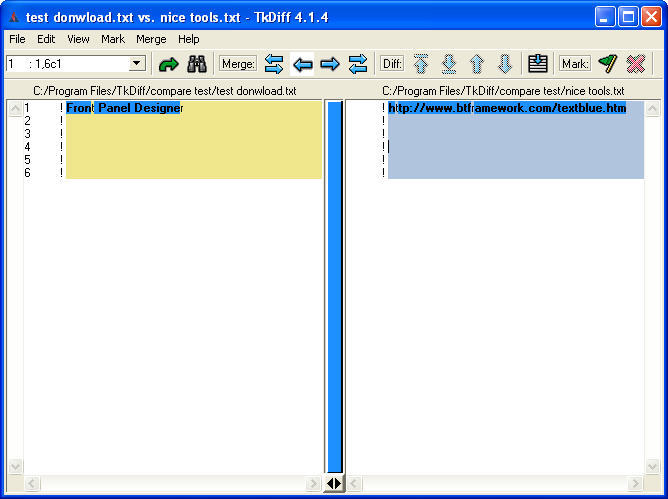Open find with the binoculars icon
Viewport: 668px width, 499px height.
click(x=197, y=64)
